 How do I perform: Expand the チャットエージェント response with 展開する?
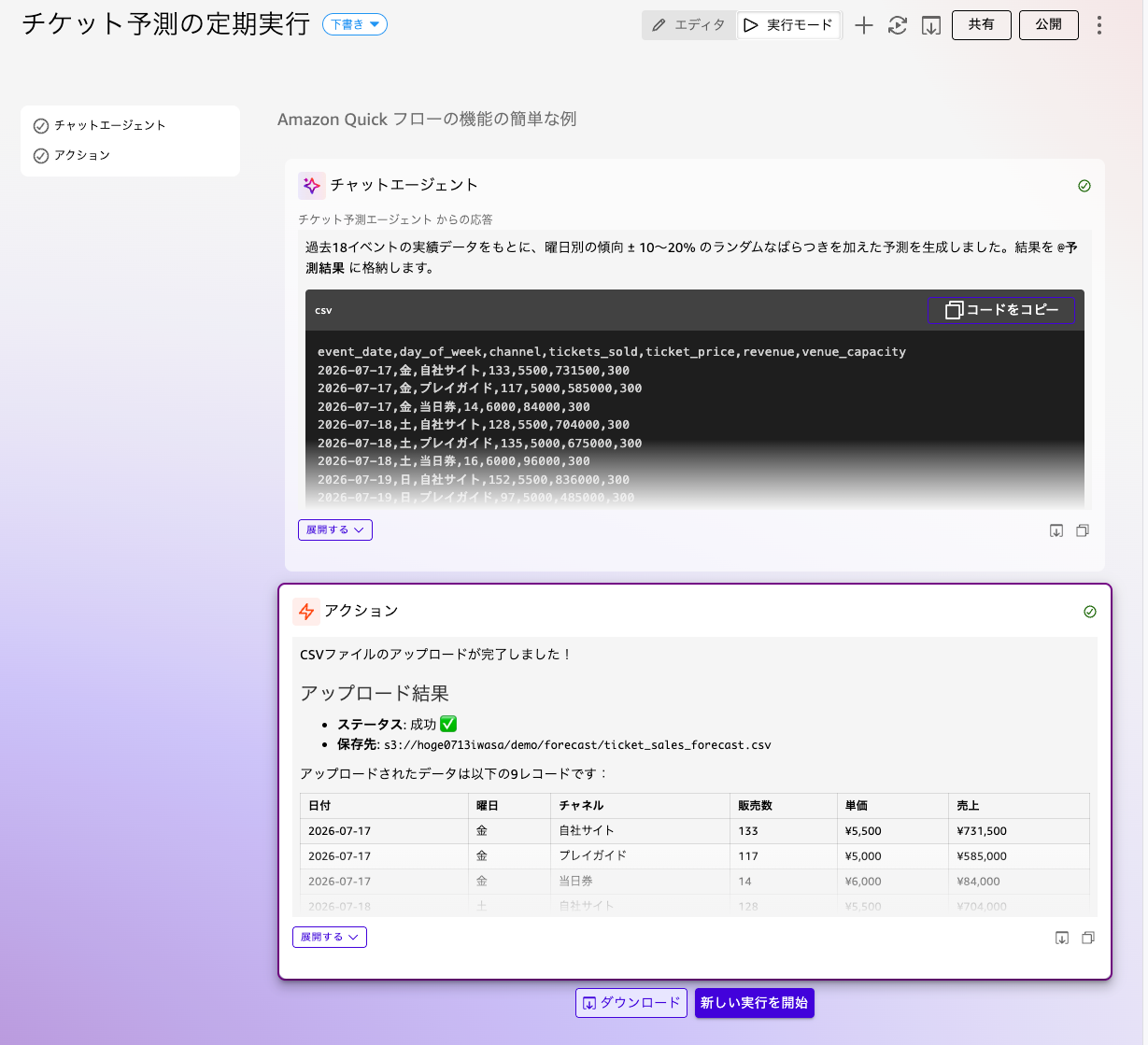pyautogui.click(x=335, y=530)
